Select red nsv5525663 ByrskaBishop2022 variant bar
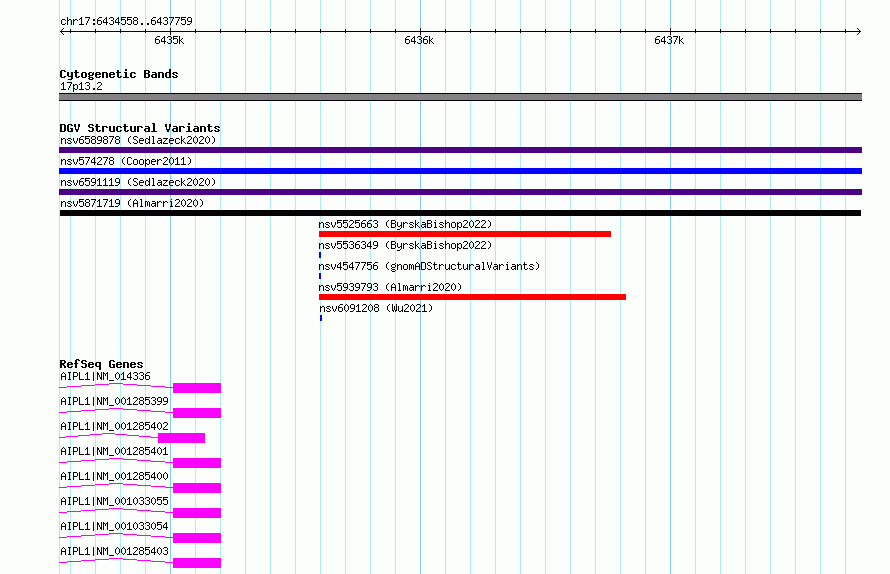 [x=465, y=234]
